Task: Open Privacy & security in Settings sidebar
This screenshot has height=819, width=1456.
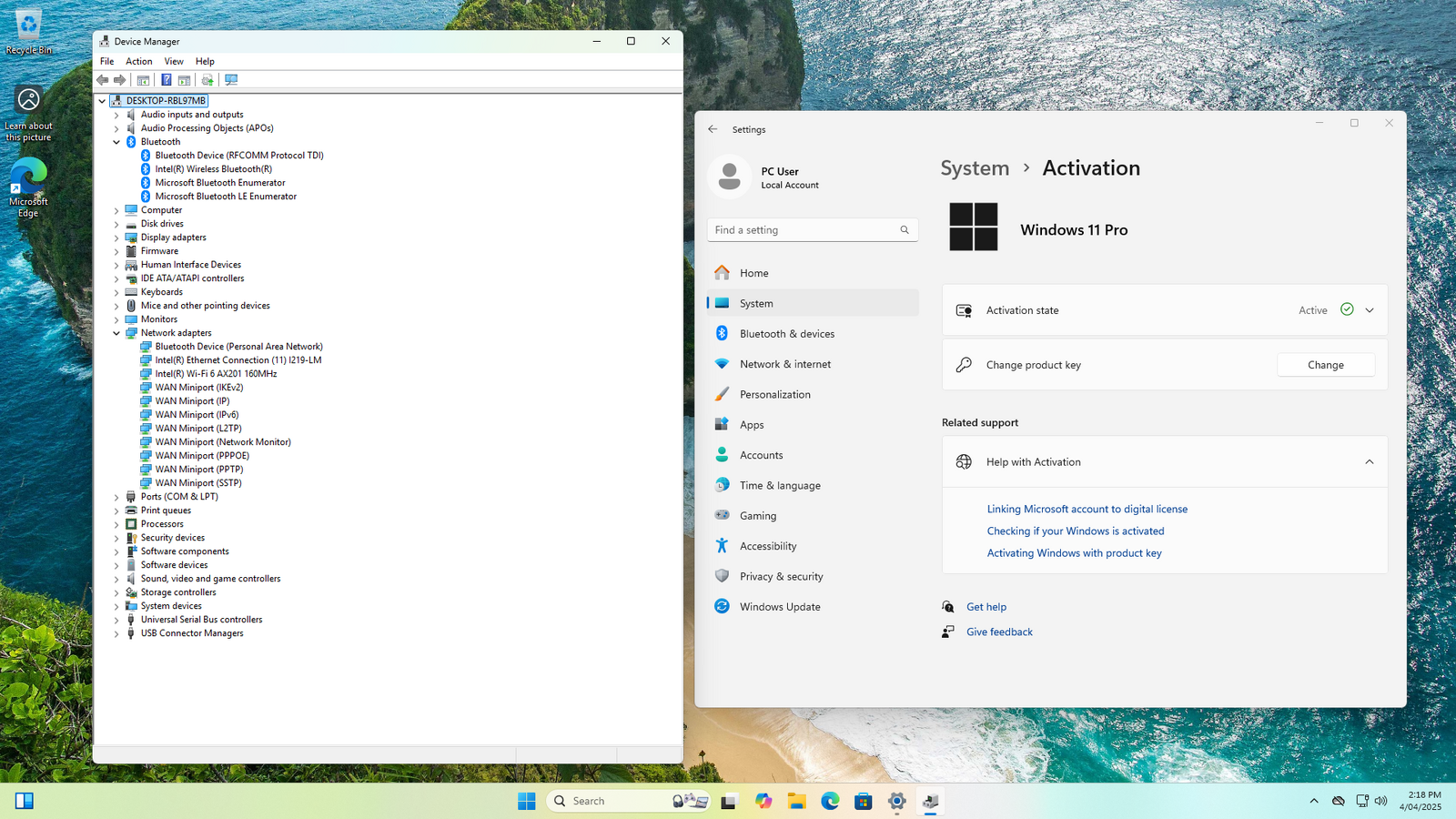Action: [813, 577]
